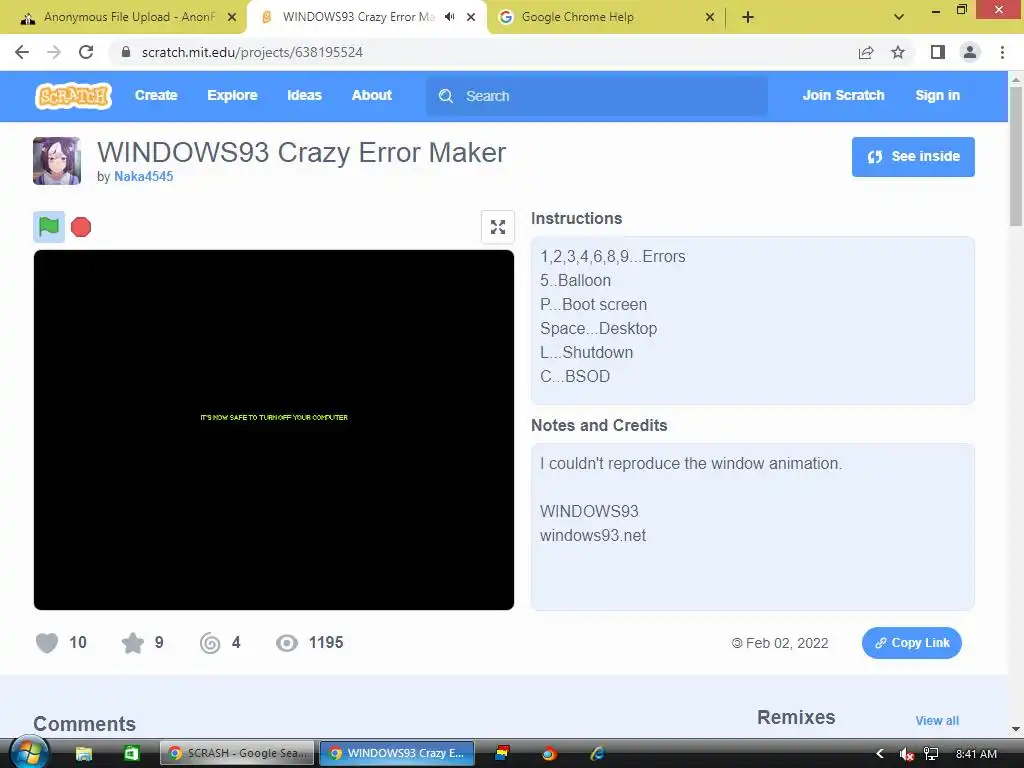Open the Create menu item
Viewport: 1024px width, 768px height.
pos(156,95)
